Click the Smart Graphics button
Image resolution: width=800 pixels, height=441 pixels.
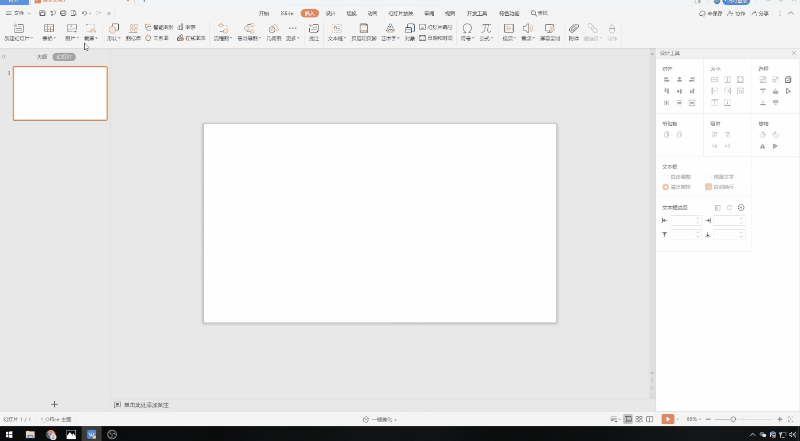point(159,27)
